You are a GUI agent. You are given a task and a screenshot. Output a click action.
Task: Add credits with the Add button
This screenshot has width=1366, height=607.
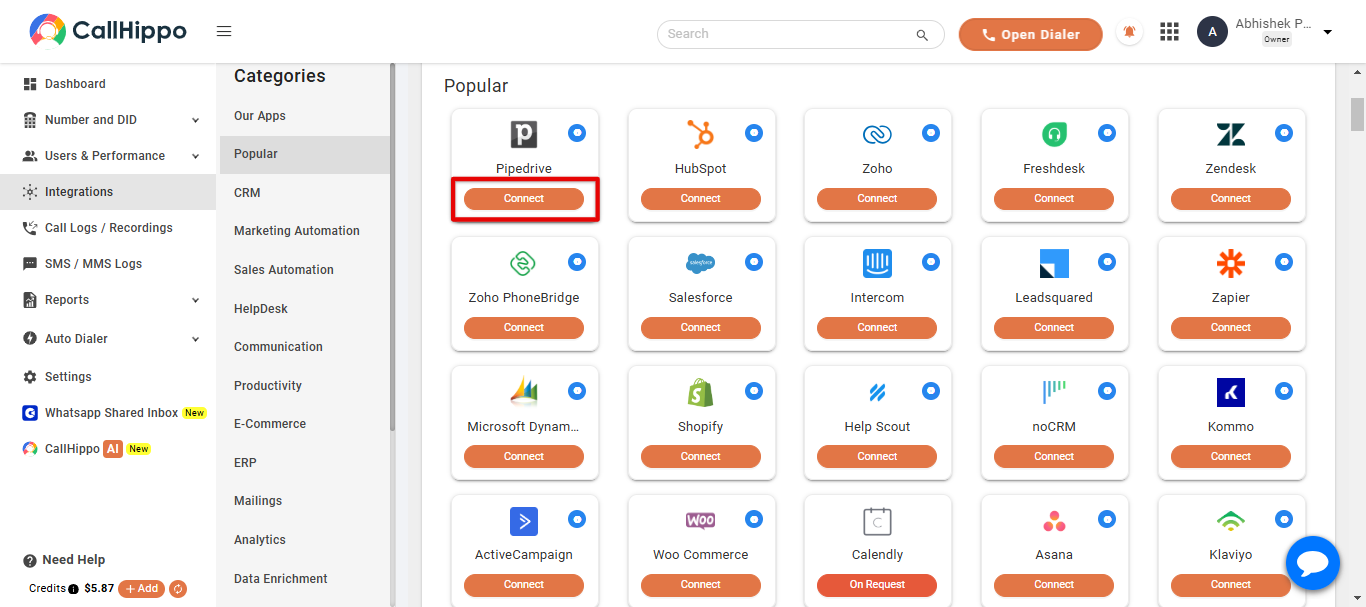[x=141, y=589]
